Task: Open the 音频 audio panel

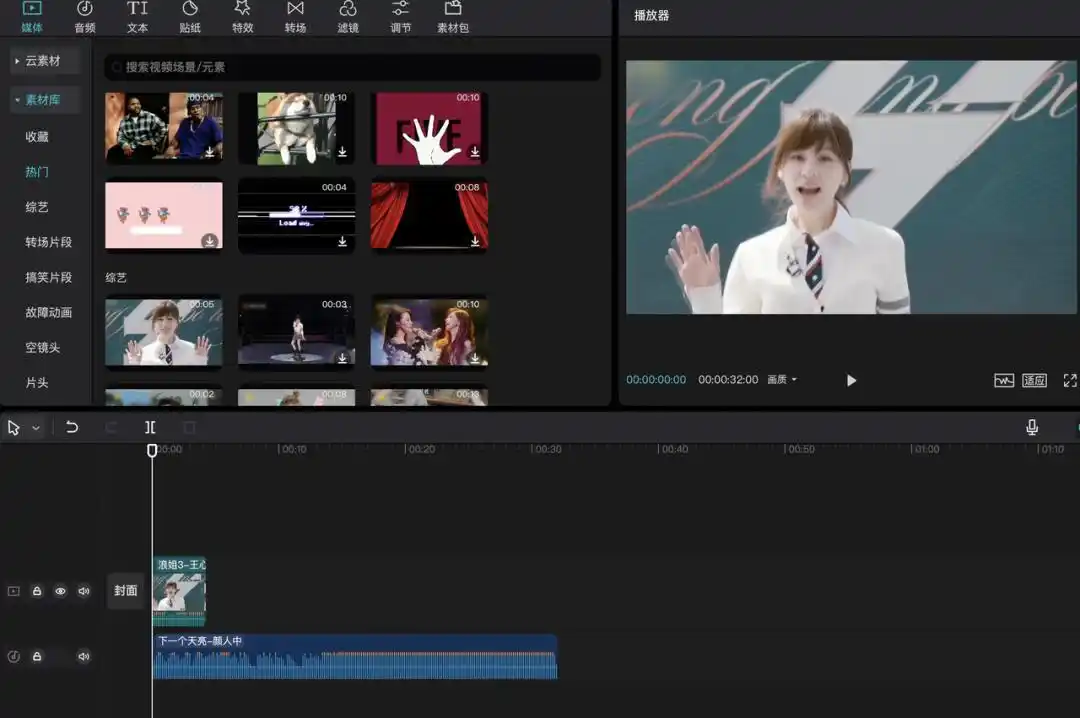Action: tap(84, 18)
